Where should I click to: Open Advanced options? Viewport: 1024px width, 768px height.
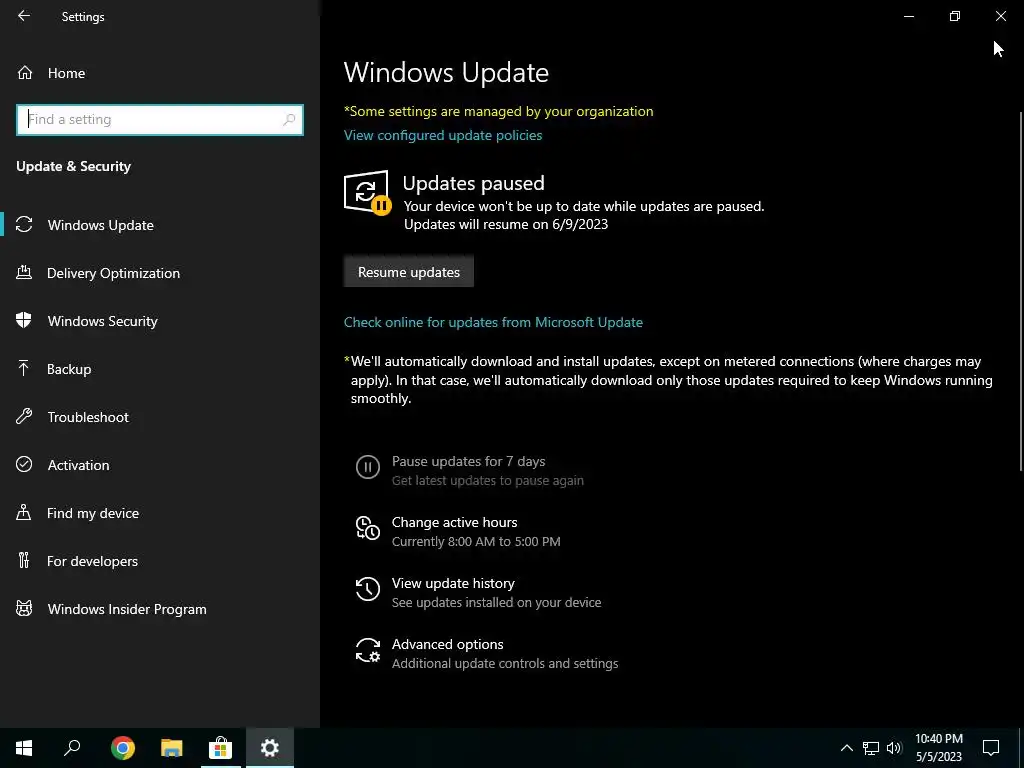447,644
